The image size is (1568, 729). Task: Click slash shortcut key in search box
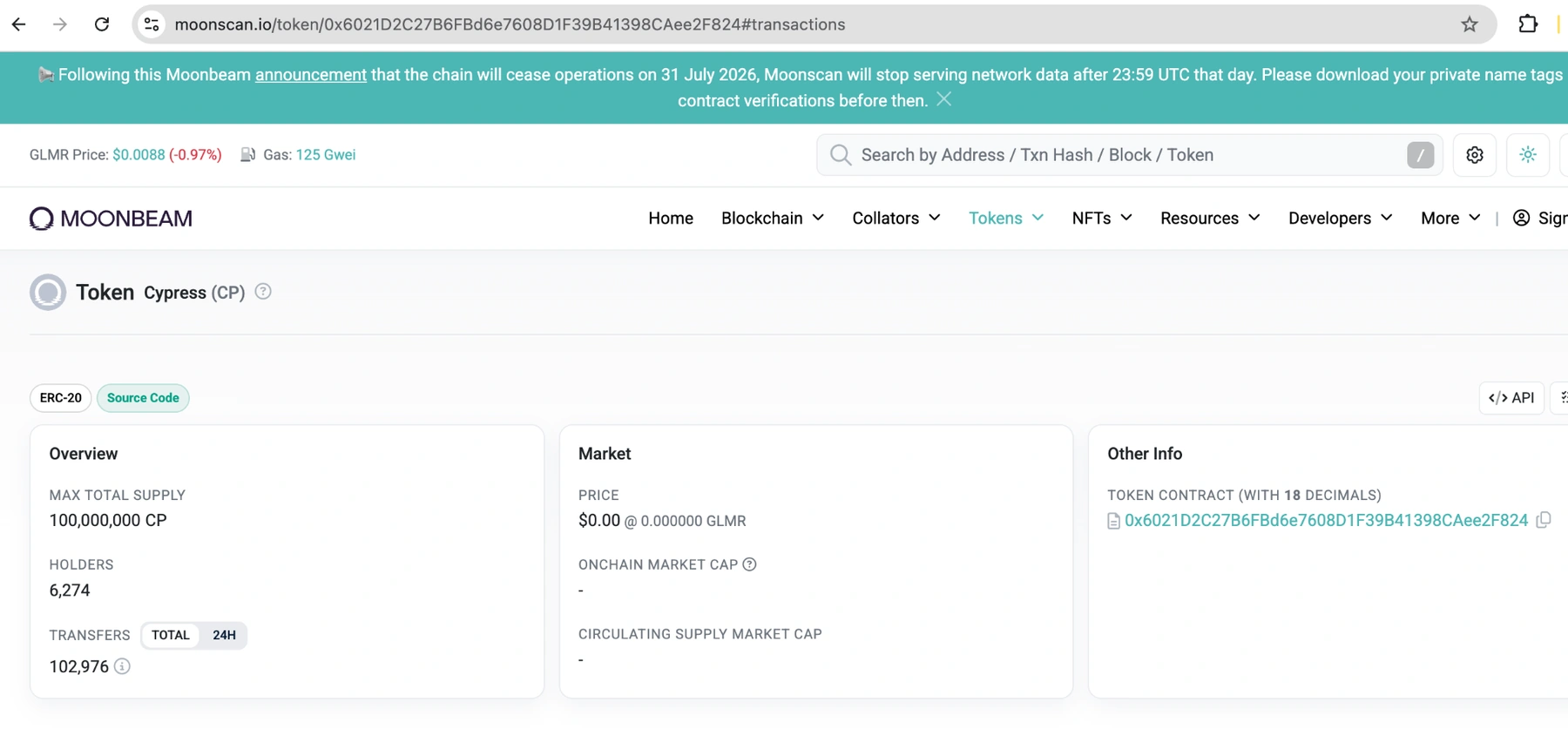point(1420,155)
